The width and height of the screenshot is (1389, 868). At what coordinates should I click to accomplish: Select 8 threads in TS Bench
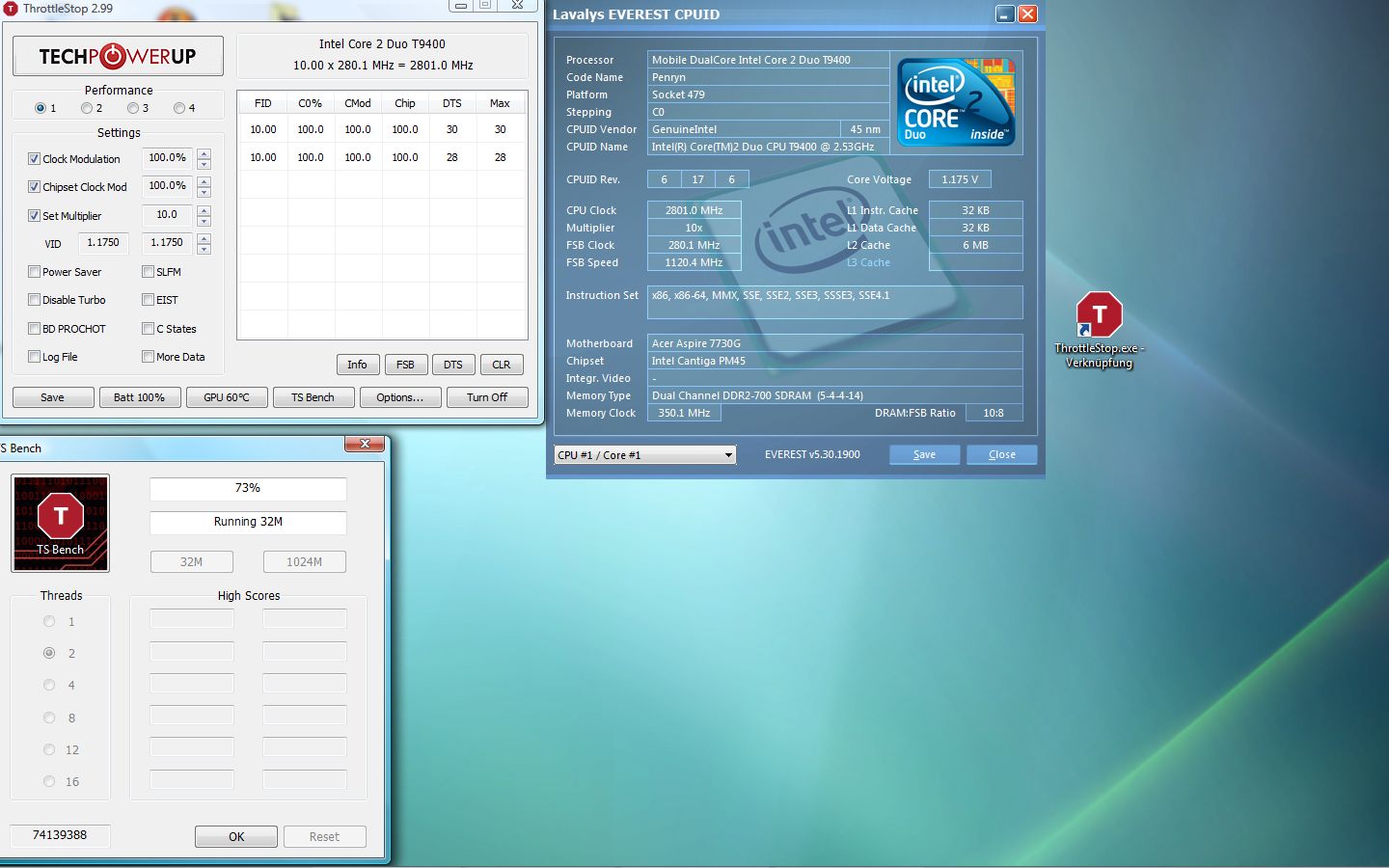coord(49,719)
